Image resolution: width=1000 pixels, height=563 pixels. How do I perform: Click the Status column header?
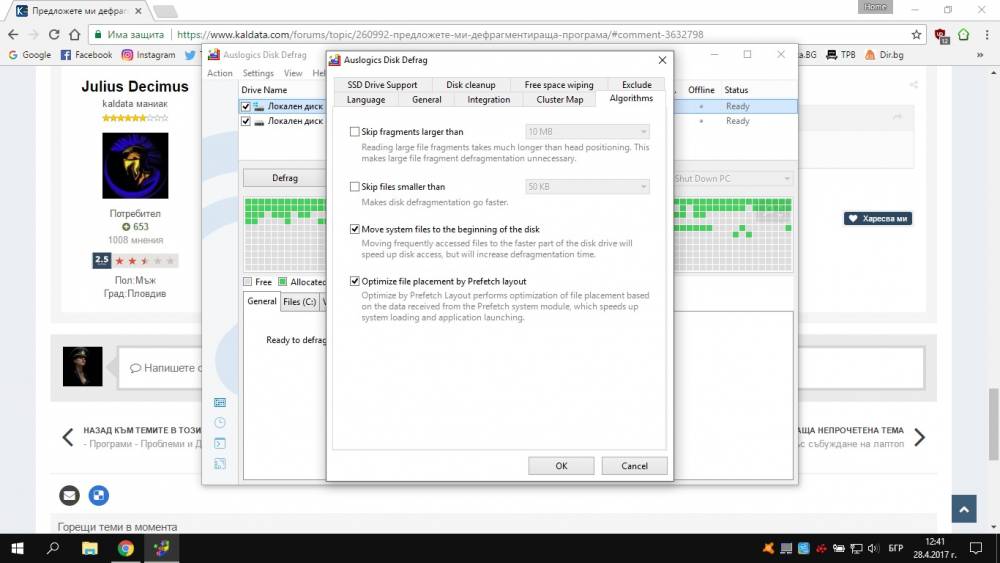pos(736,90)
